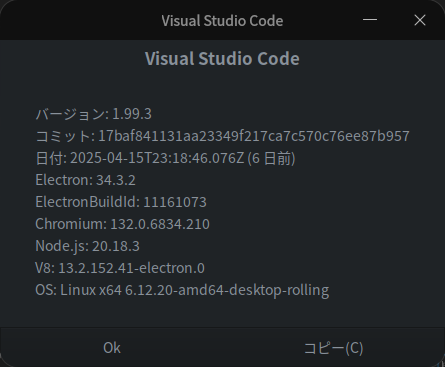Click the title bar Visual Studio Code text
The image size is (445, 367).
(x=222, y=21)
